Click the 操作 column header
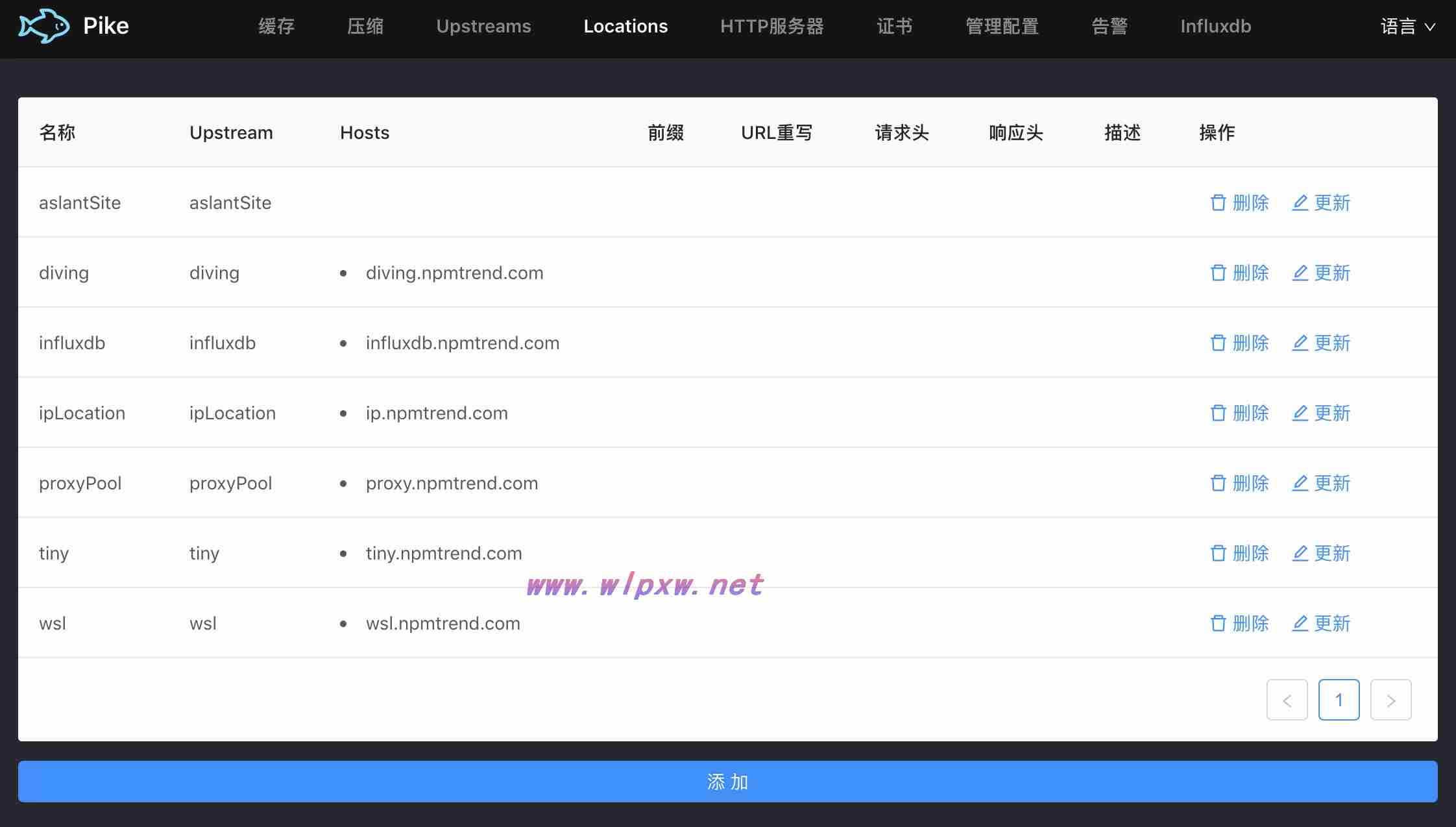The width and height of the screenshot is (1456, 827). click(1217, 132)
